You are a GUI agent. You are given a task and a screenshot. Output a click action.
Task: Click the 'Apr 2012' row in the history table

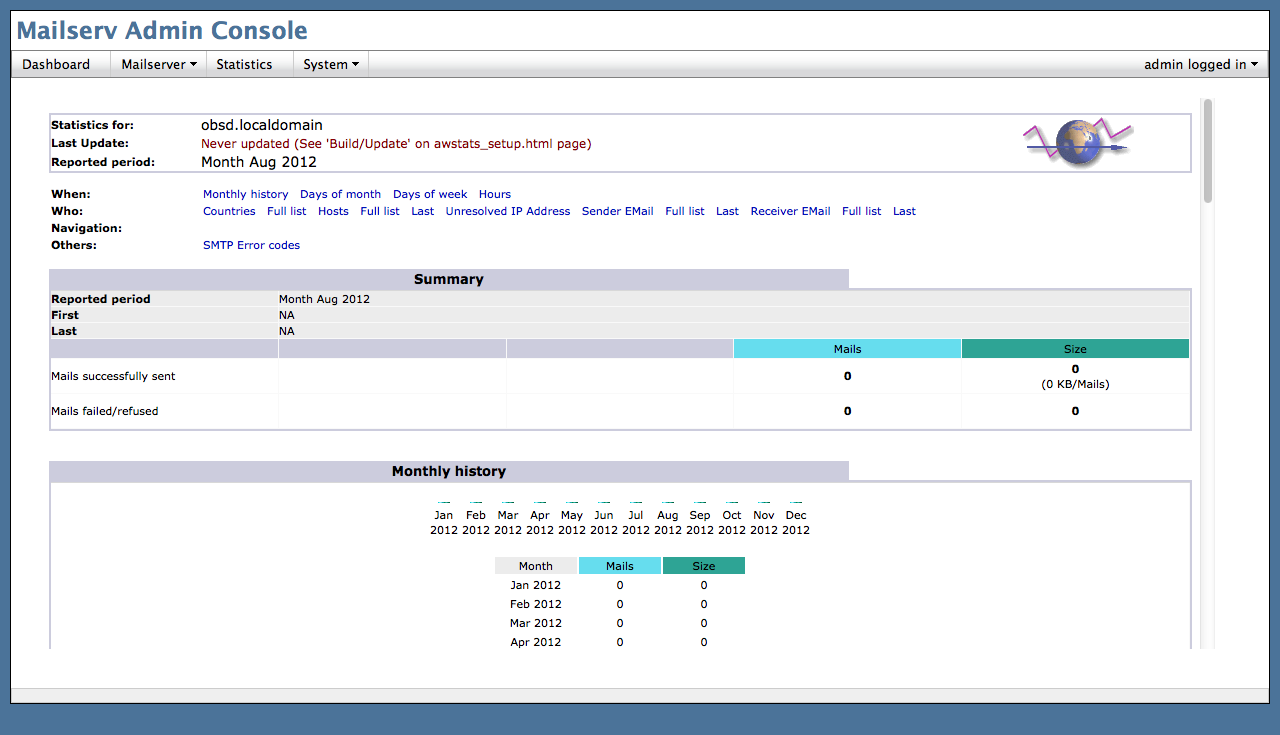[x=620, y=642]
